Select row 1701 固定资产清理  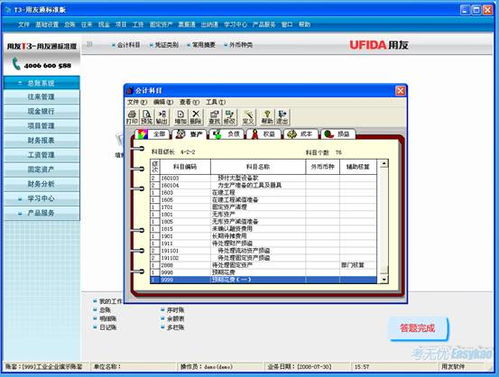[263, 207]
